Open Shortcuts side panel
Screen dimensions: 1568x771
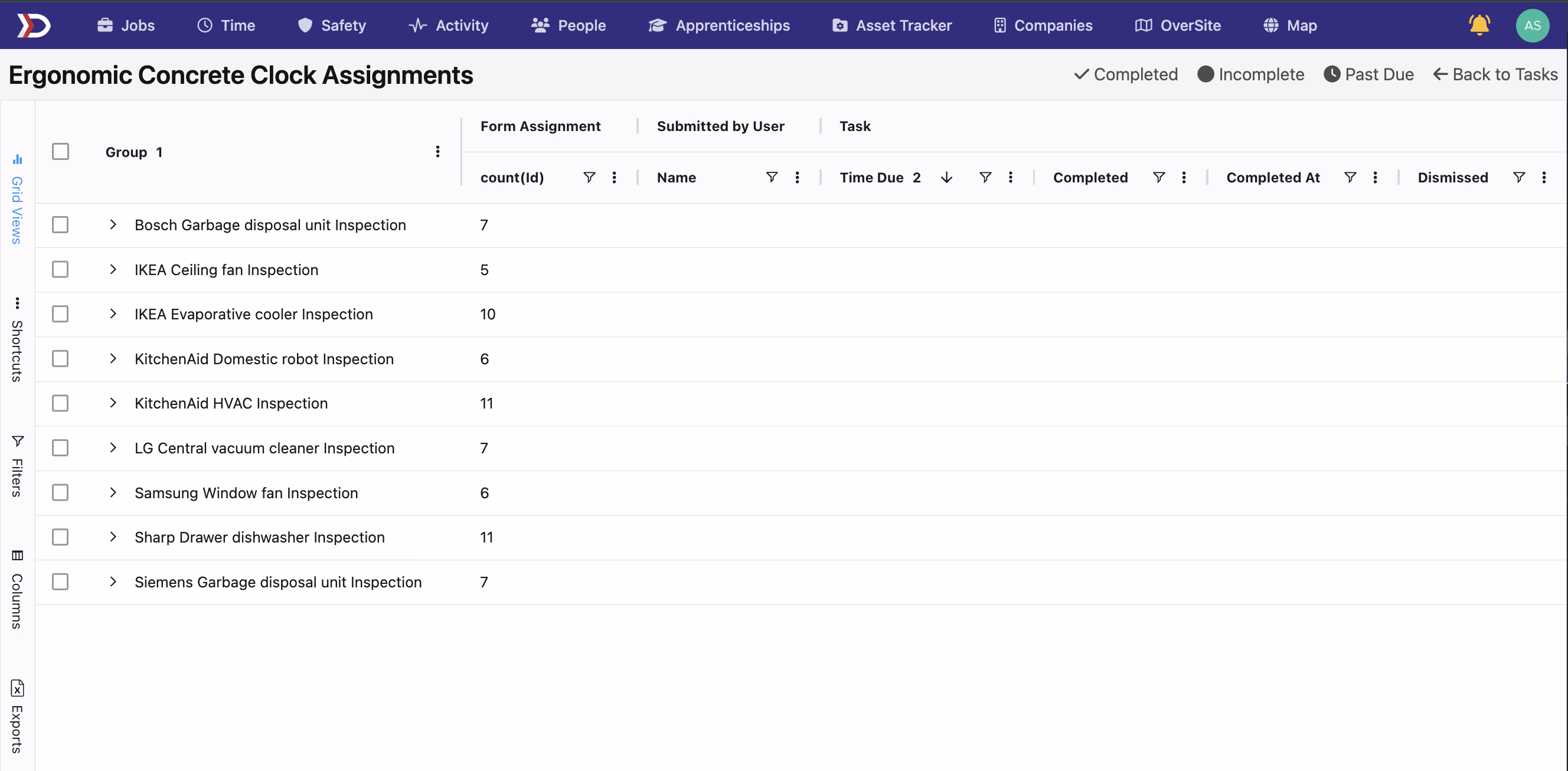17,339
